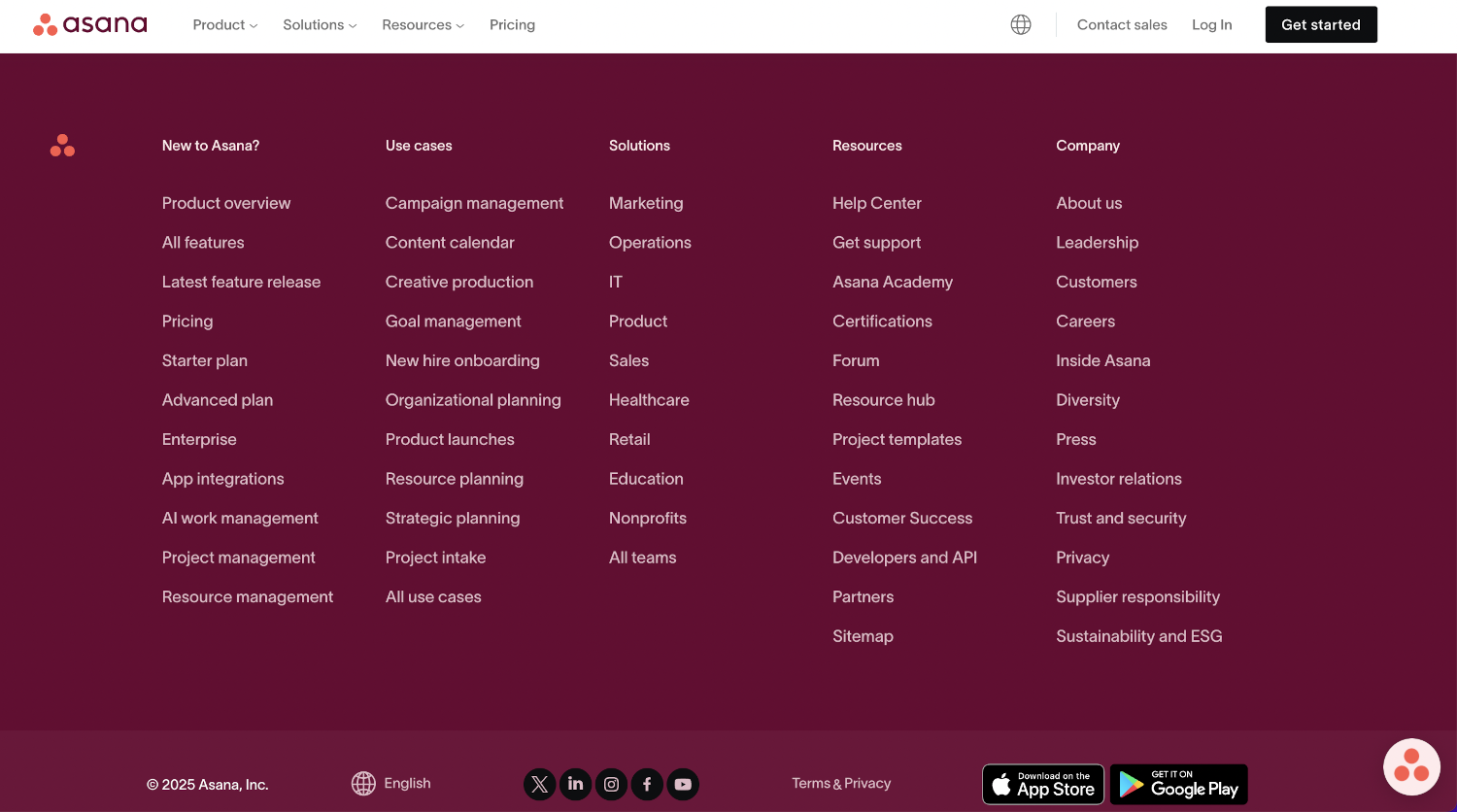Open the Asana Academy link
This screenshot has width=1457, height=812.
click(x=893, y=282)
